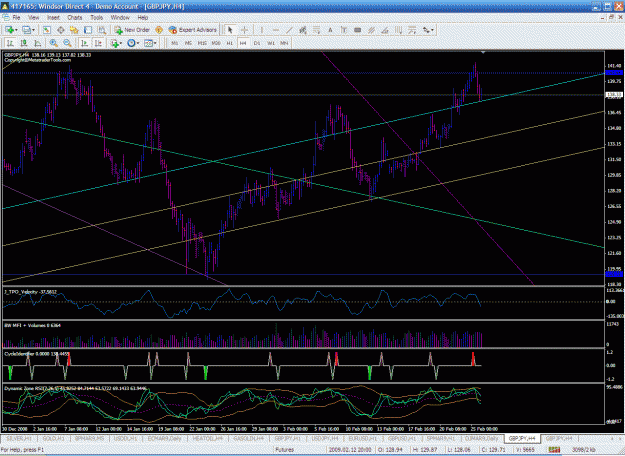Open the Navigator panel (star folder icon)
The width and height of the screenshot is (625, 456).
click(x=74, y=30)
